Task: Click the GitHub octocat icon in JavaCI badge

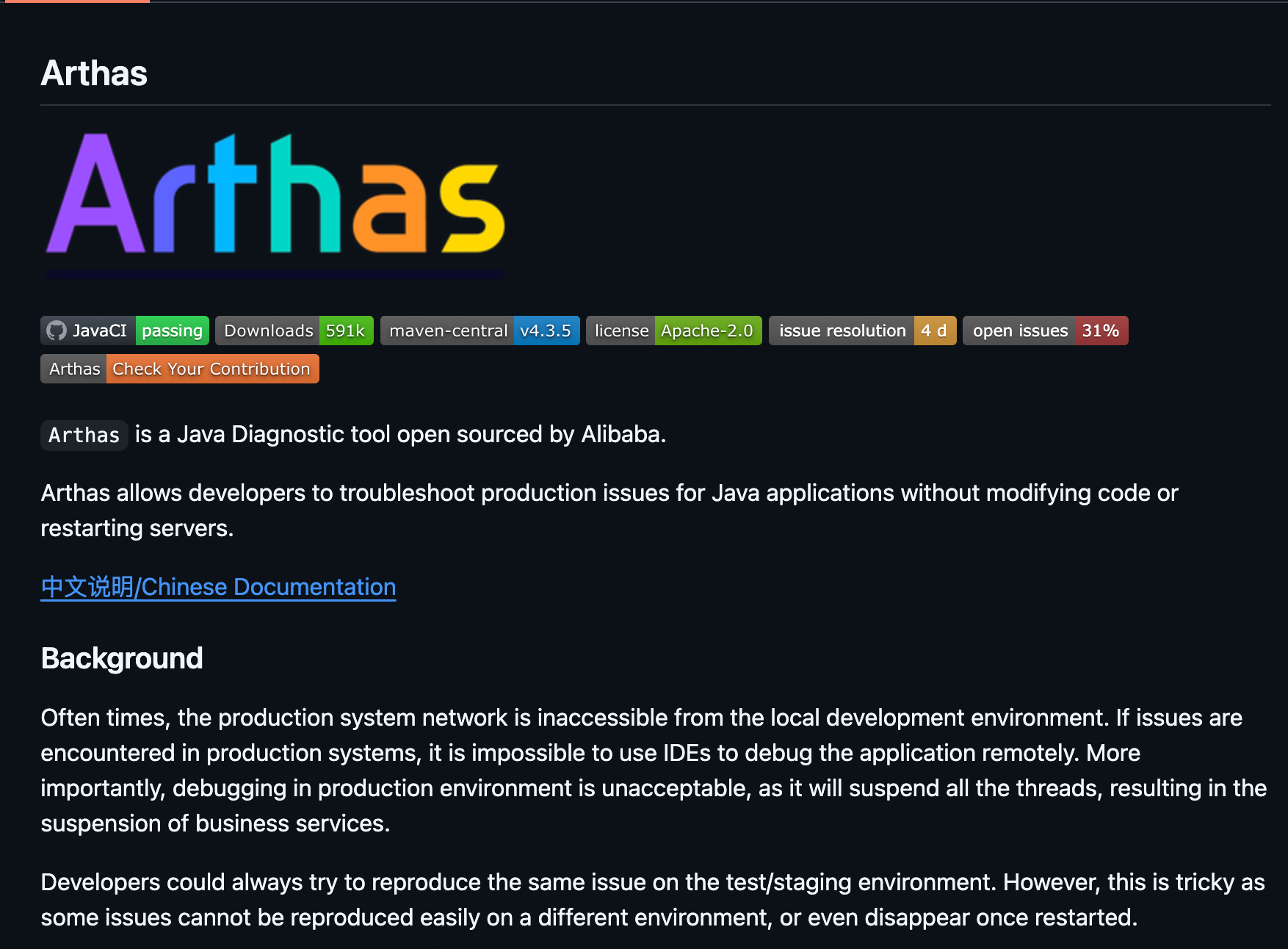Action: pos(57,331)
